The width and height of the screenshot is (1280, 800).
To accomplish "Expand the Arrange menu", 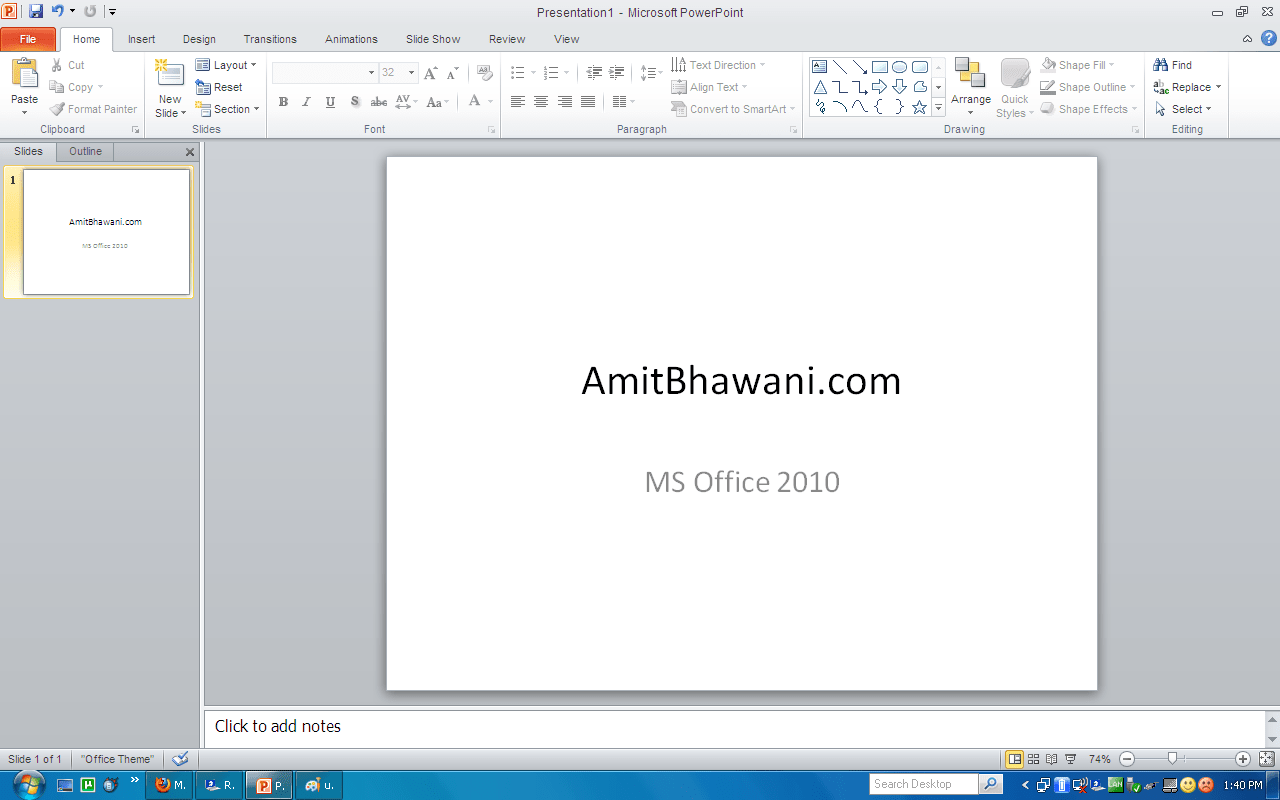I will (x=970, y=85).
